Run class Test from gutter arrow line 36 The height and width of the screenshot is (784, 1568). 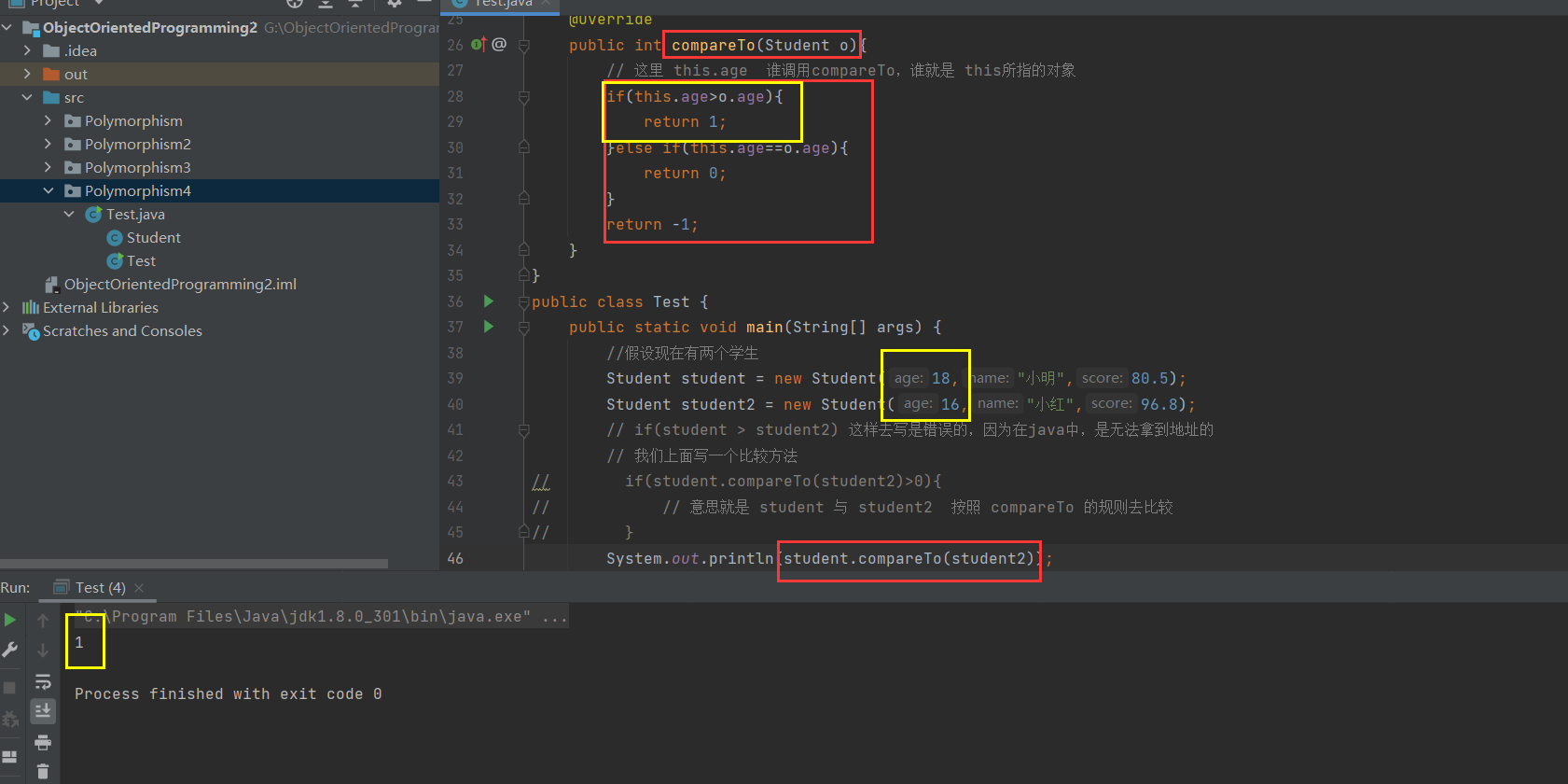488,301
